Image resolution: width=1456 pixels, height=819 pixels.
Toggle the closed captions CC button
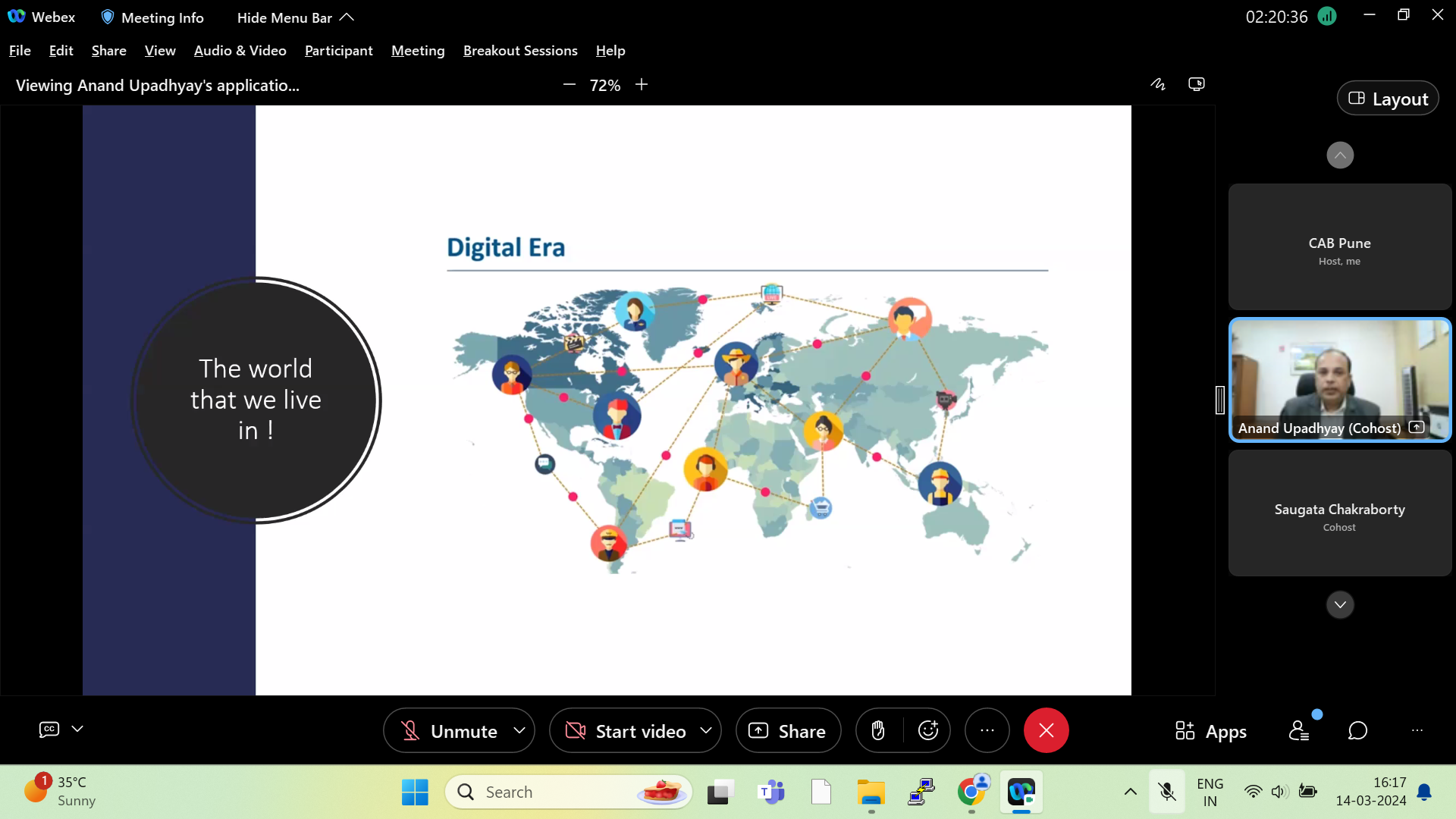pos(49,730)
